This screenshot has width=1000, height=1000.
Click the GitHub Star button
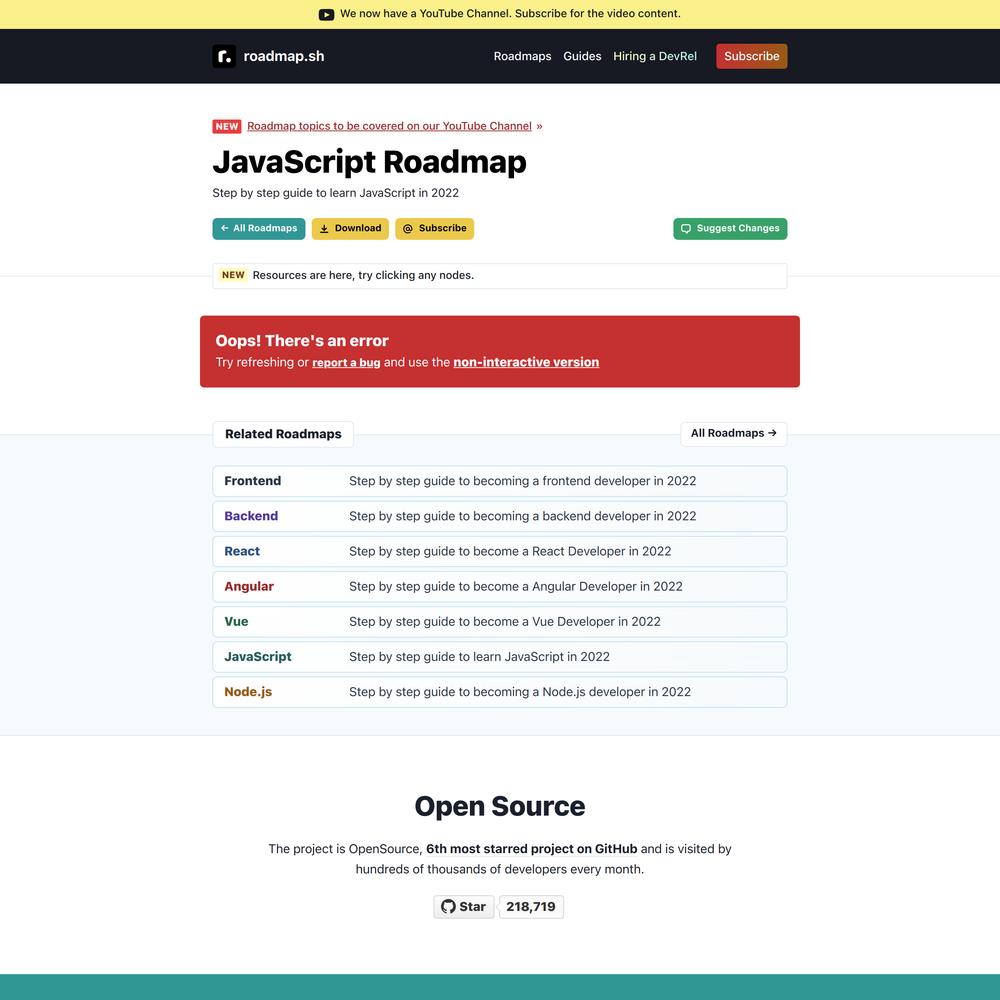pyautogui.click(x=464, y=907)
